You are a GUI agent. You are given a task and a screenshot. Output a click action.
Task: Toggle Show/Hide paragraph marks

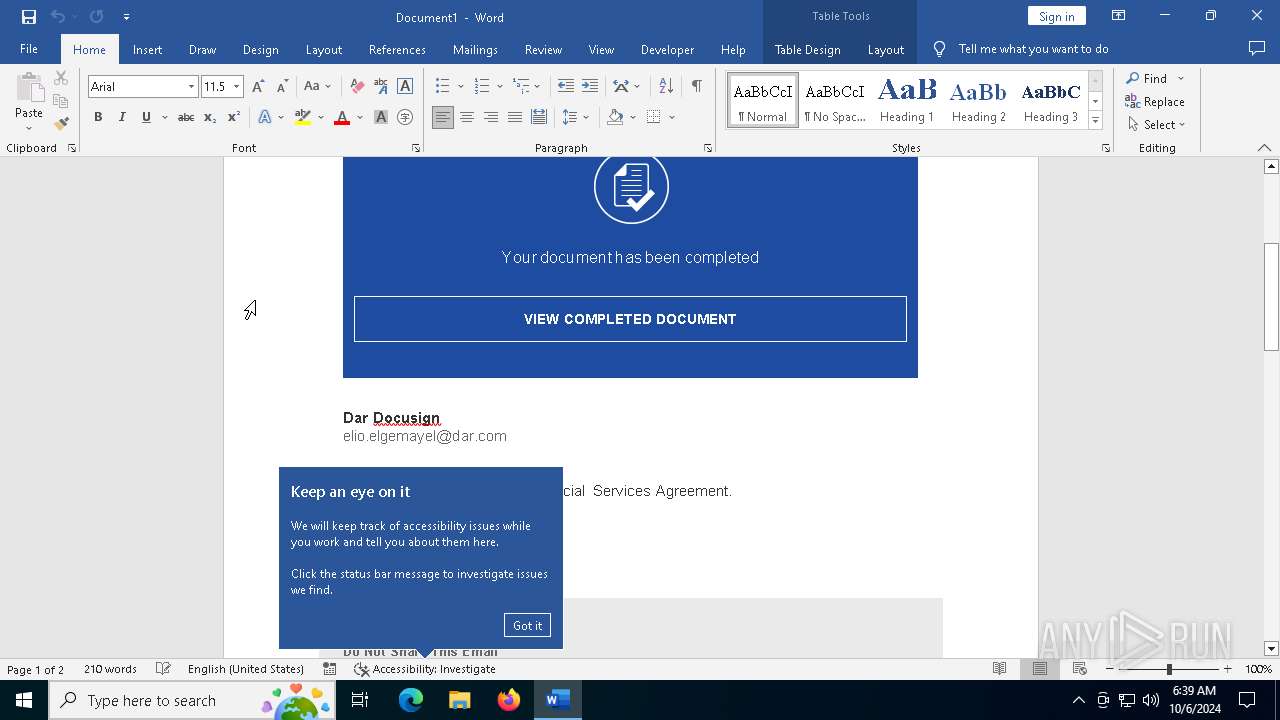click(x=696, y=87)
